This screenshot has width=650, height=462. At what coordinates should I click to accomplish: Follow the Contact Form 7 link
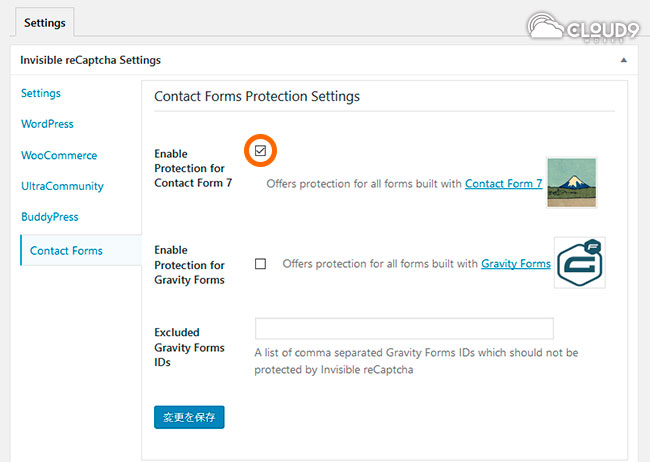pos(504,184)
